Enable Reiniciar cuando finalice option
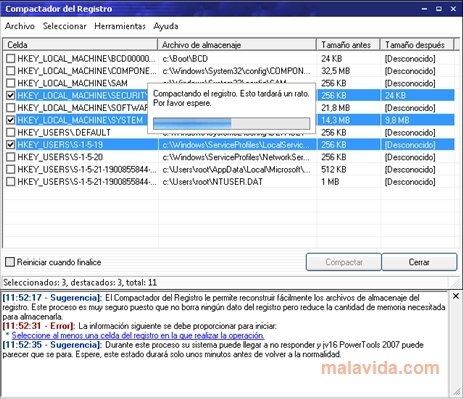 point(10,262)
